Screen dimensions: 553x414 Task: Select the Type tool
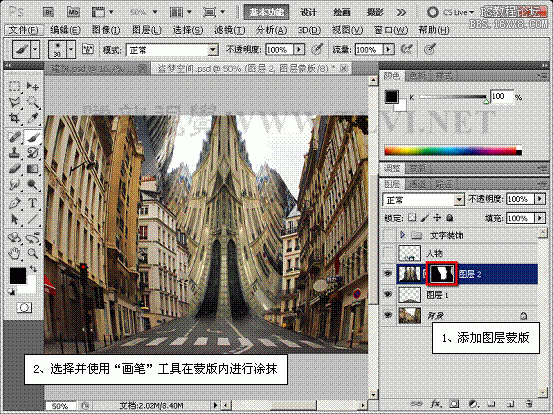[x=33, y=203]
